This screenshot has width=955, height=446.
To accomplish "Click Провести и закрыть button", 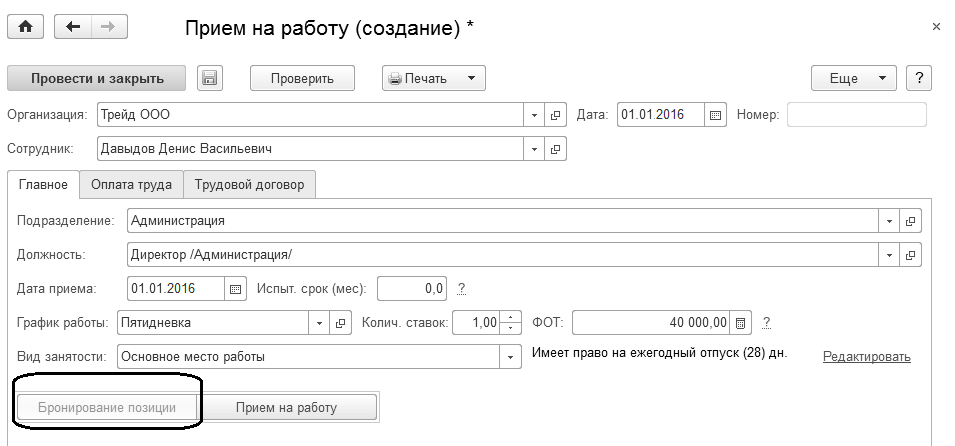I will point(97,79).
